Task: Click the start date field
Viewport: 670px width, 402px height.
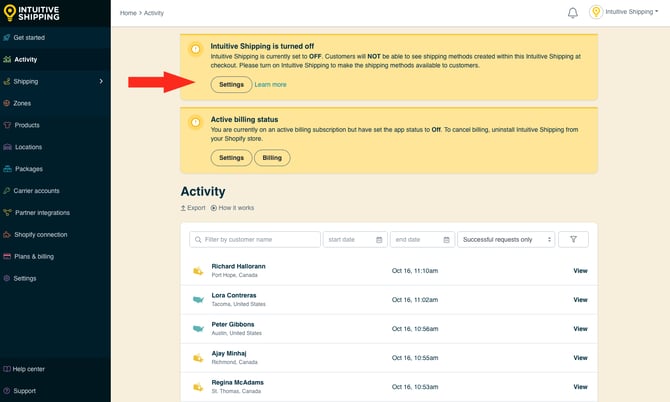Action: click(355, 239)
